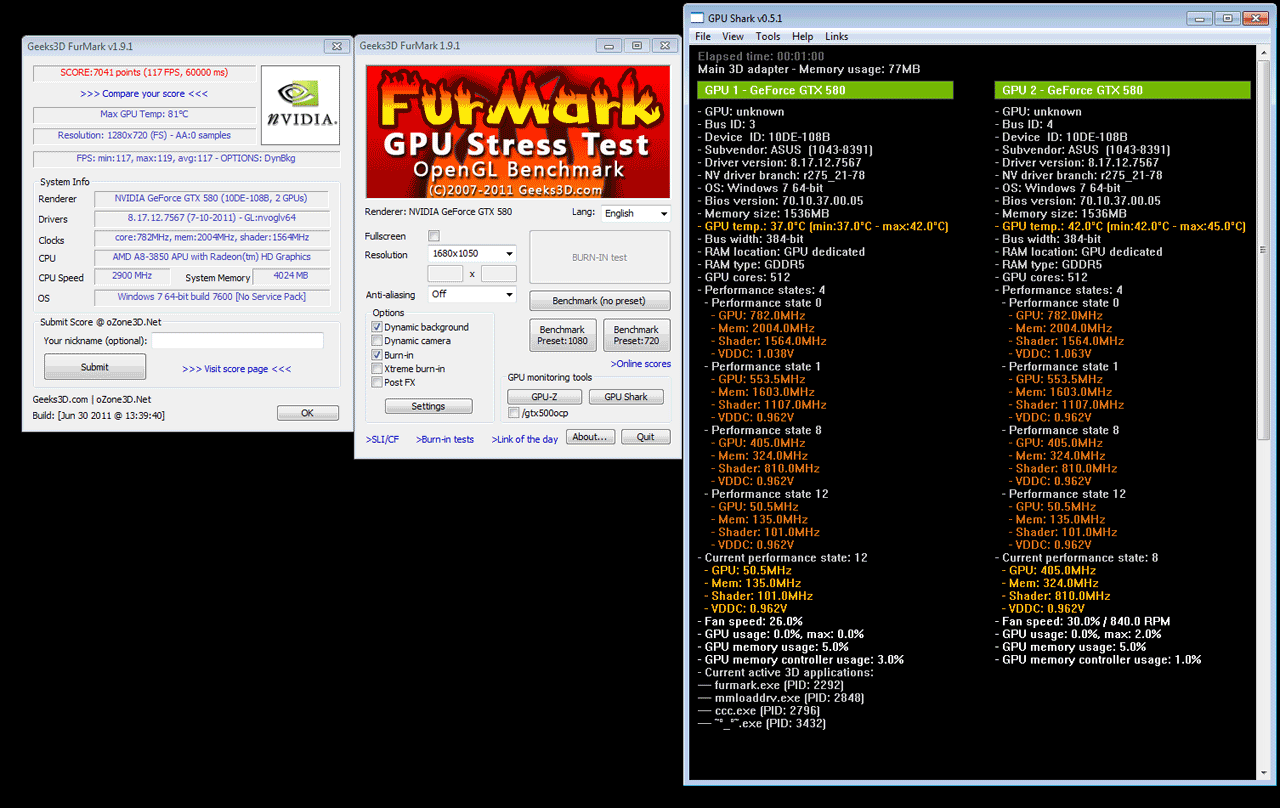Open the Tools menu in GPU Shark

pos(767,36)
